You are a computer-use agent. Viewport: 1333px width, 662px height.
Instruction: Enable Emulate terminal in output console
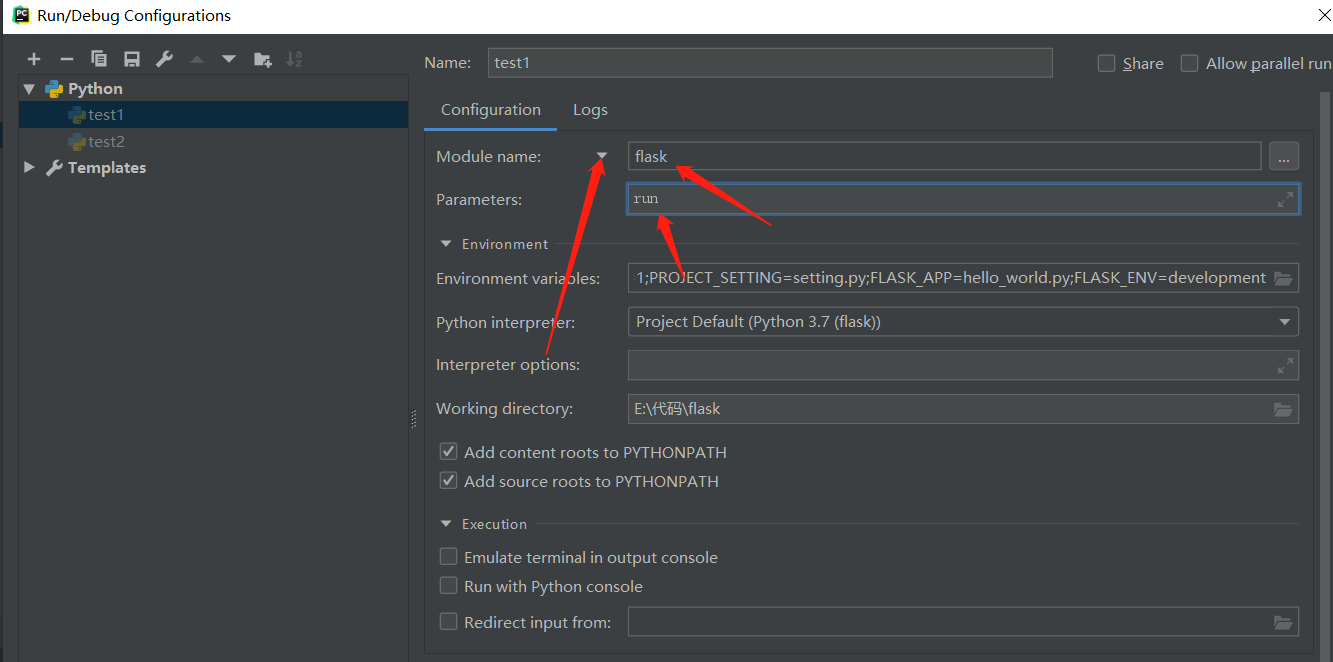tap(449, 557)
